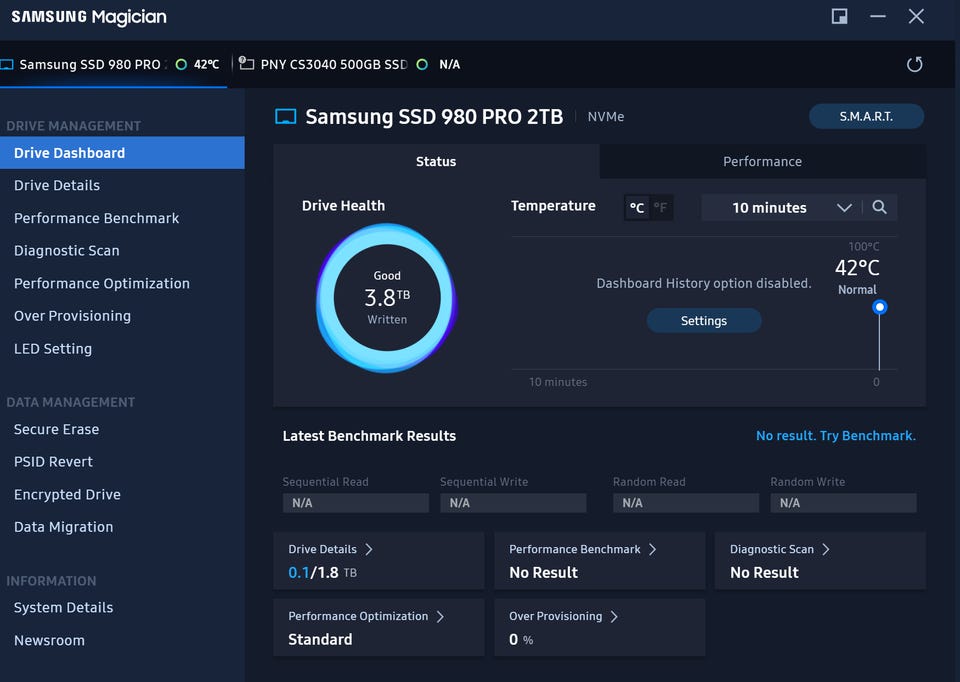
Task: Click the refresh drives icon
Action: point(914,64)
